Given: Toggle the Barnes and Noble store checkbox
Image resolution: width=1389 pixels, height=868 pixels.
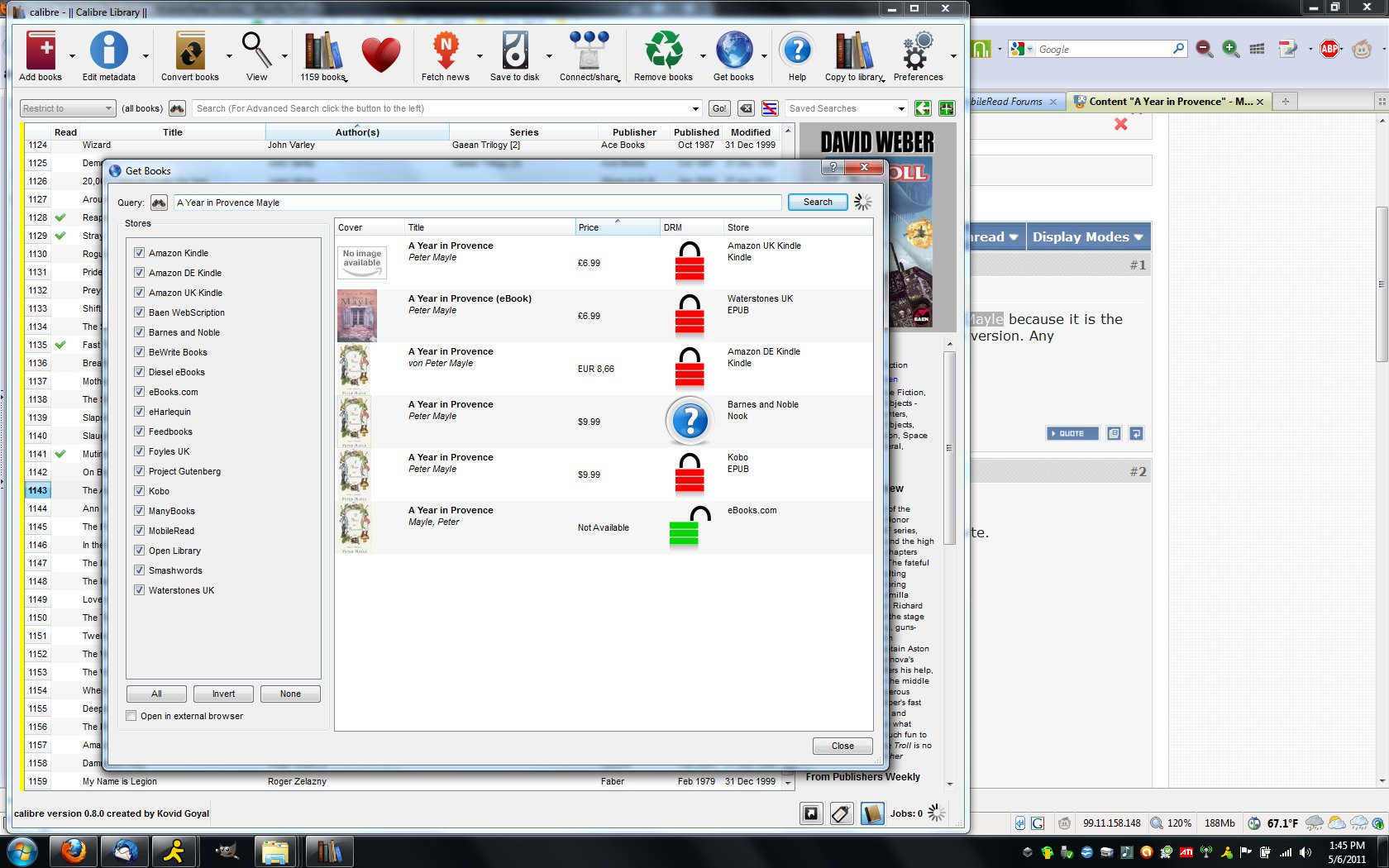Looking at the screenshot, I should [139, 332].
